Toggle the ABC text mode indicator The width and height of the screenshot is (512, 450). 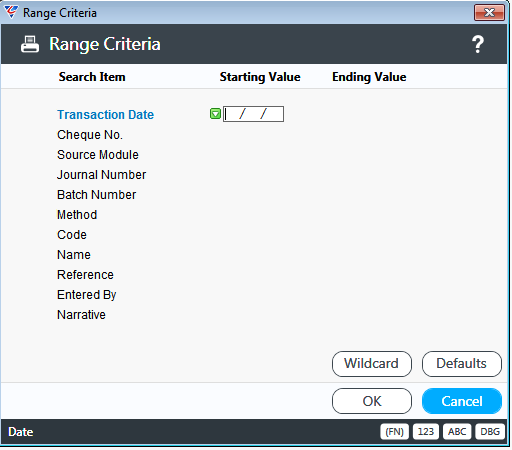point(457,432)
